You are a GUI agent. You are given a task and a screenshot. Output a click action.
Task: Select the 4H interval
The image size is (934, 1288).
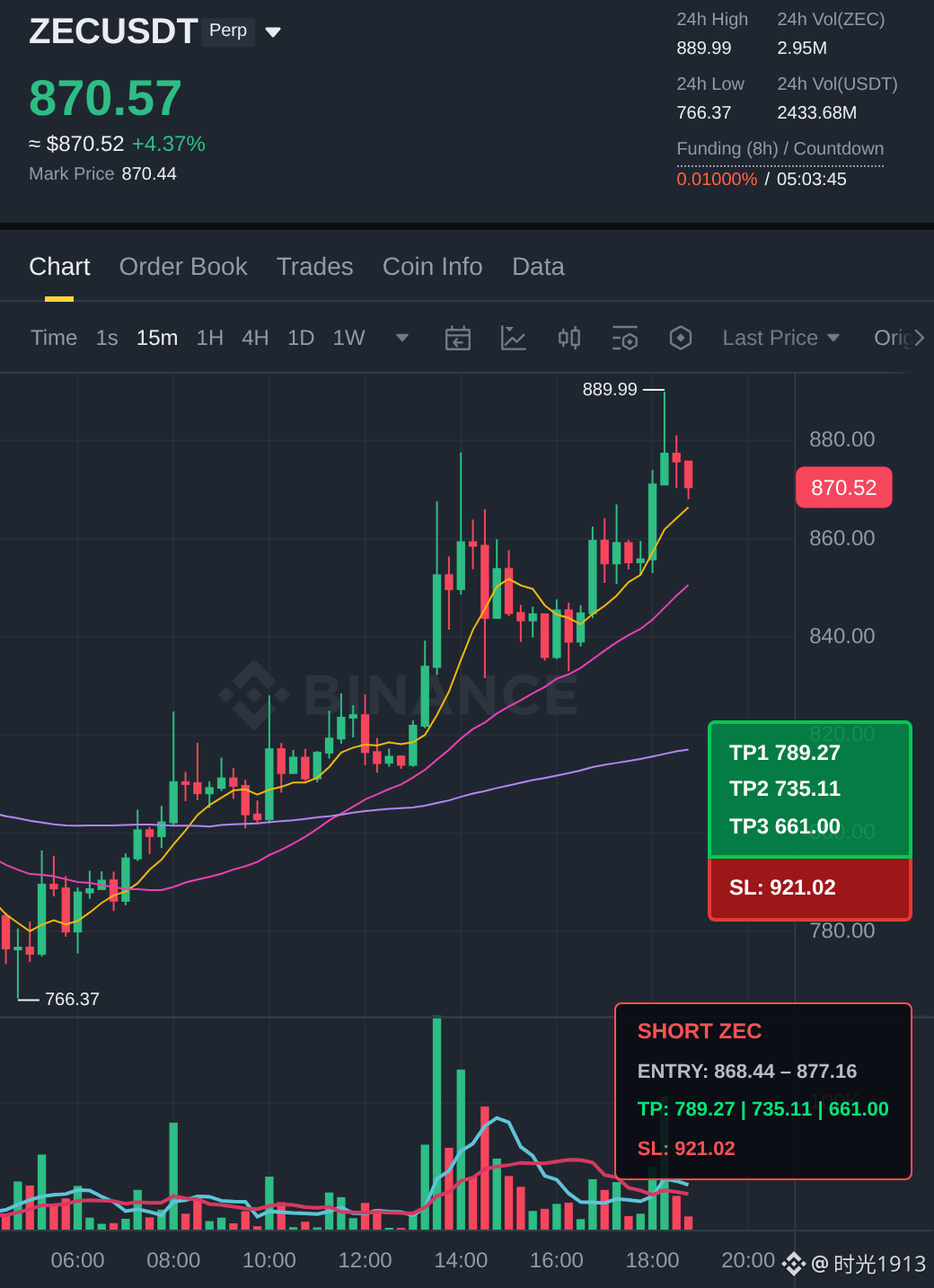point(255,338)
